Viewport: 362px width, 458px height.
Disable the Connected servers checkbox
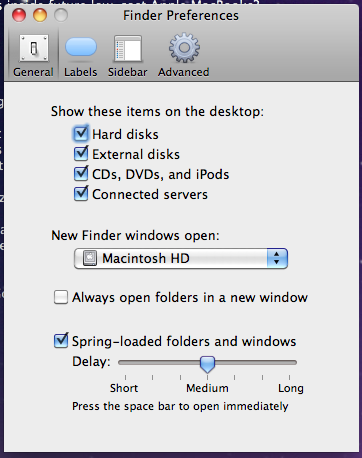coord(81,194)
